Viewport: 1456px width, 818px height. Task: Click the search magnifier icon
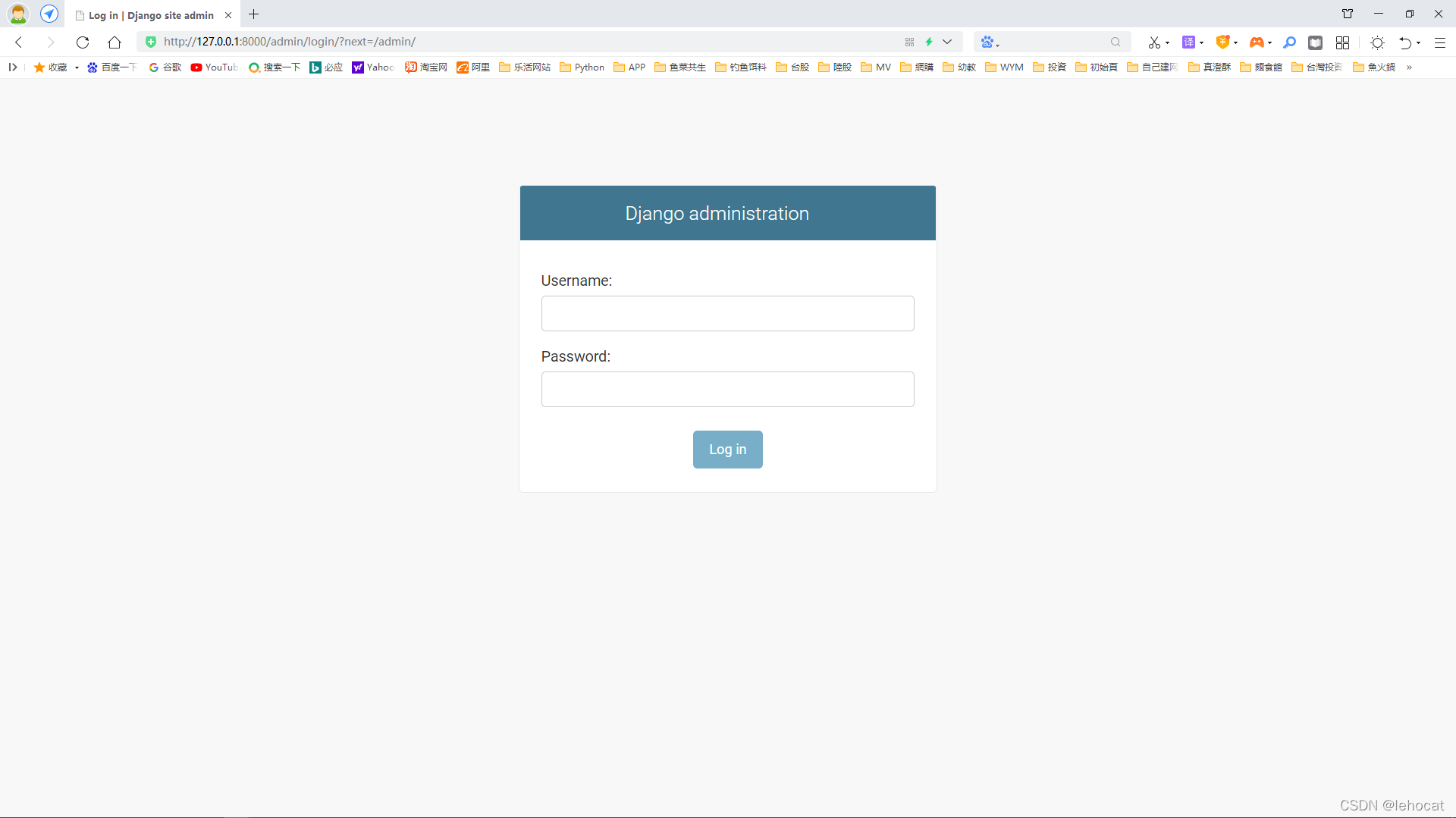coord(1116,42)
